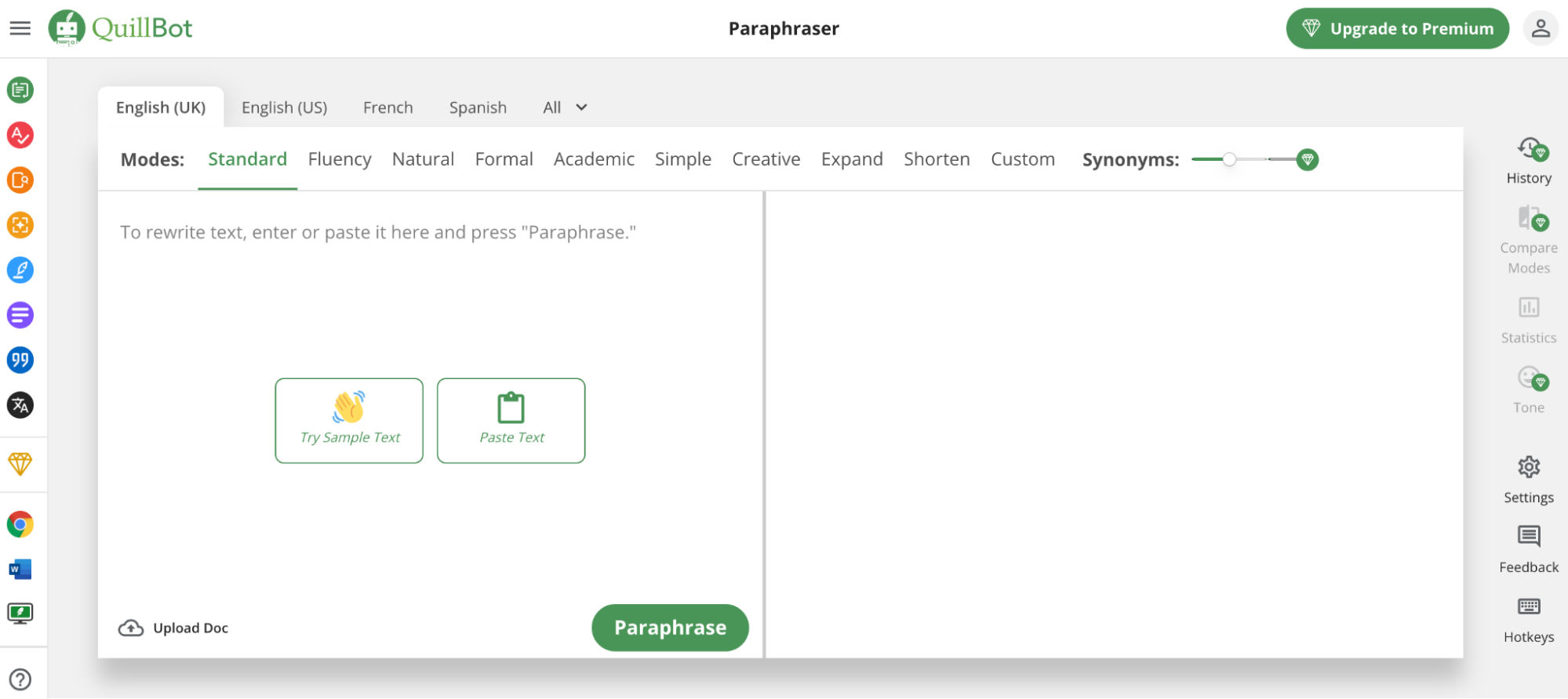1568x699 pixels.
Task: Select the French language tab
Action: [387, 107]
